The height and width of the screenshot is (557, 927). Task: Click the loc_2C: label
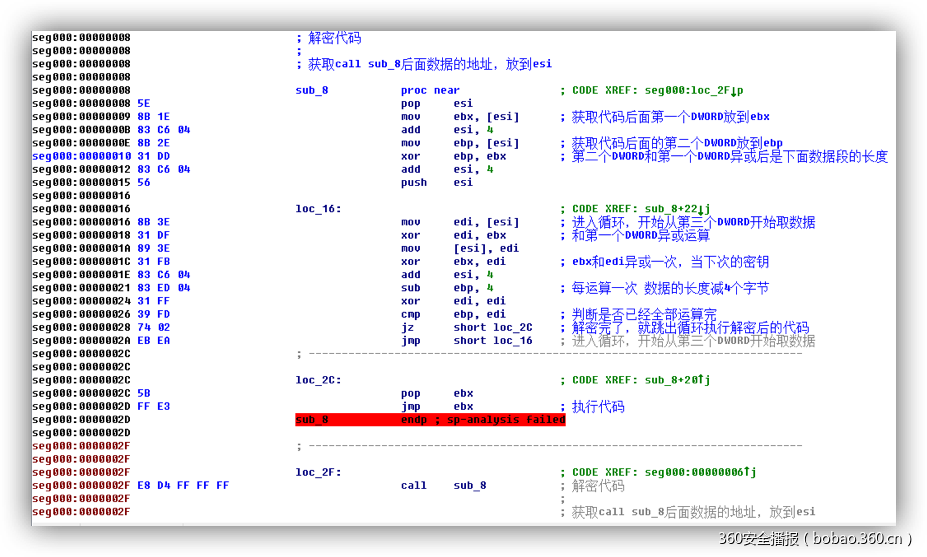(318, 380)
